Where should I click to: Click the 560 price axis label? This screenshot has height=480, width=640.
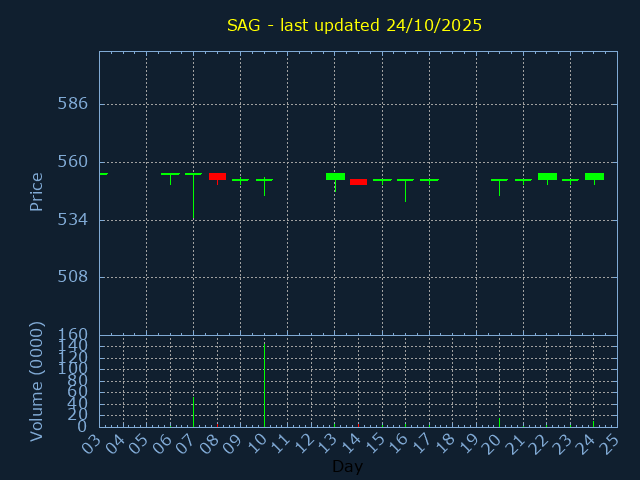coord(72,162)
